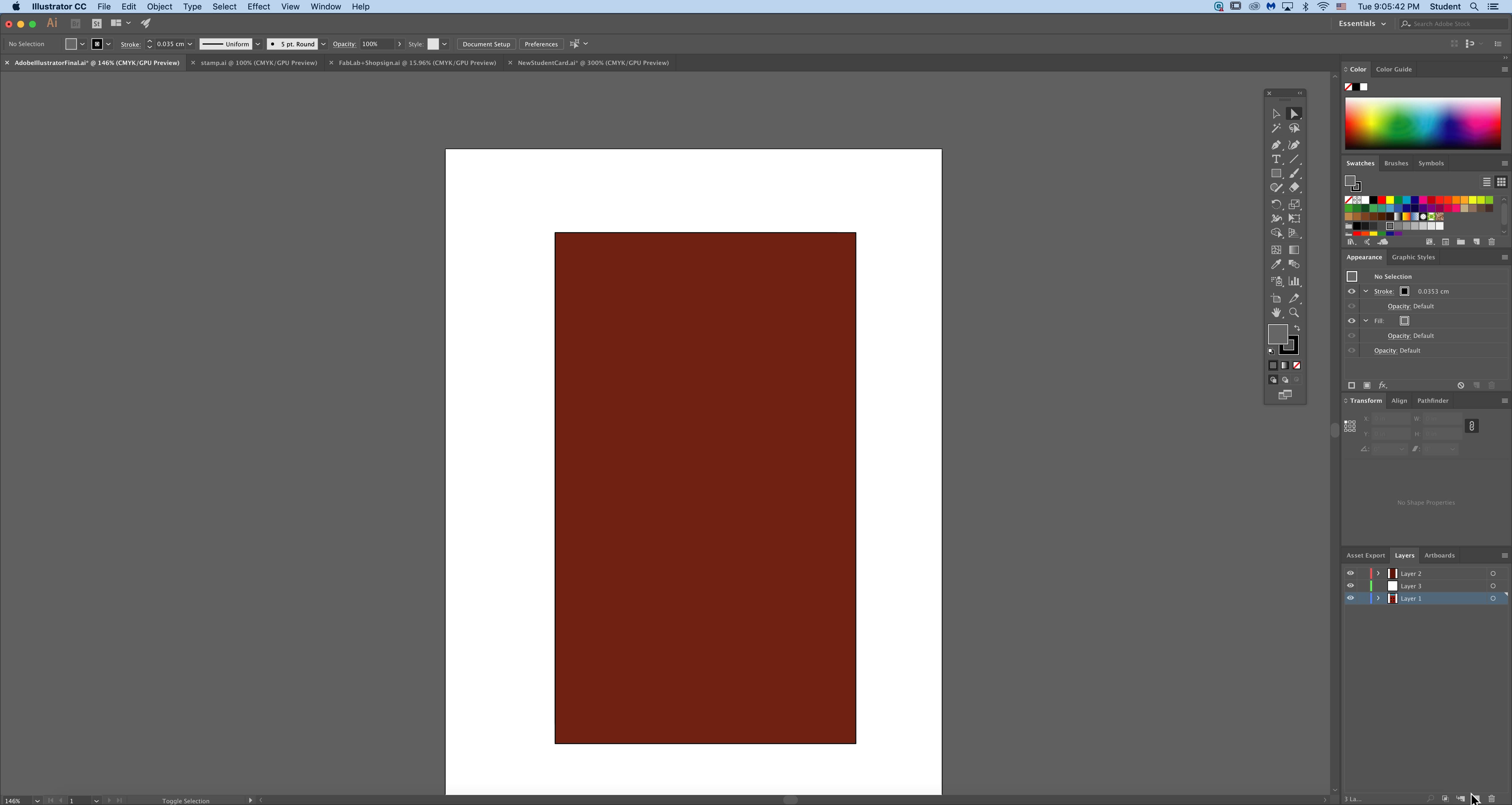Click Layer 3 target circle
This screenshot has height=805, width=1512.
coord(1493,586)
